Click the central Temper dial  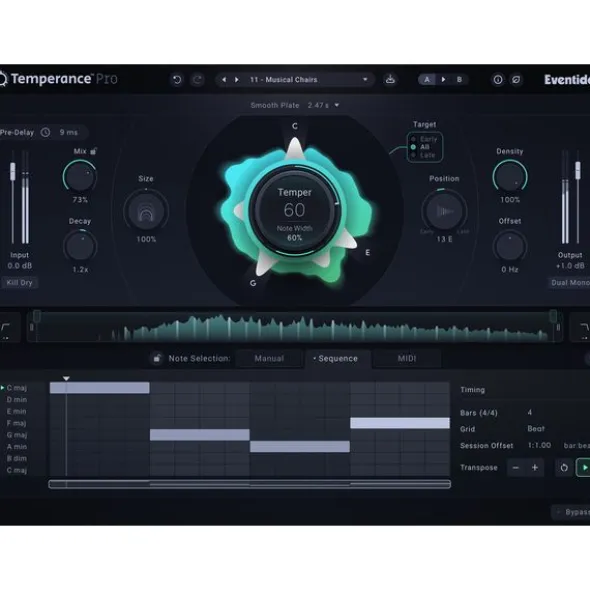(x=294, y=210)
